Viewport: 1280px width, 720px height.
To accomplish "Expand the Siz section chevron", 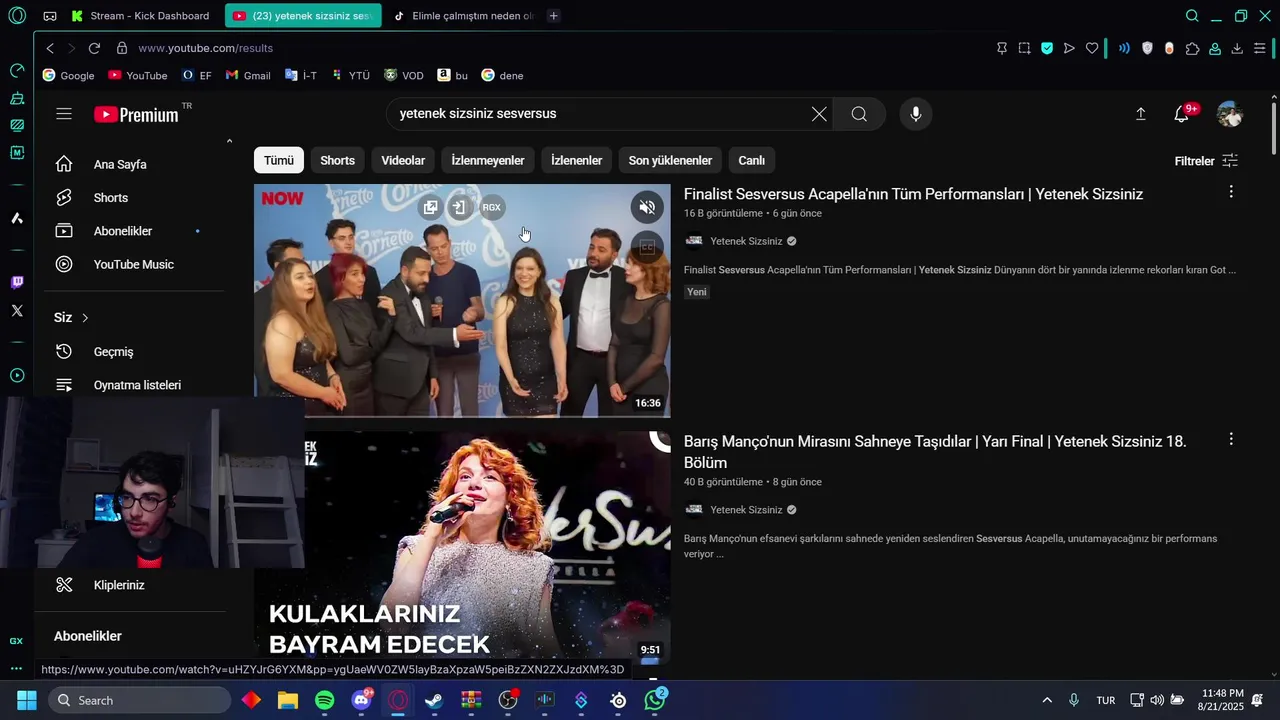I will (85, 318).
